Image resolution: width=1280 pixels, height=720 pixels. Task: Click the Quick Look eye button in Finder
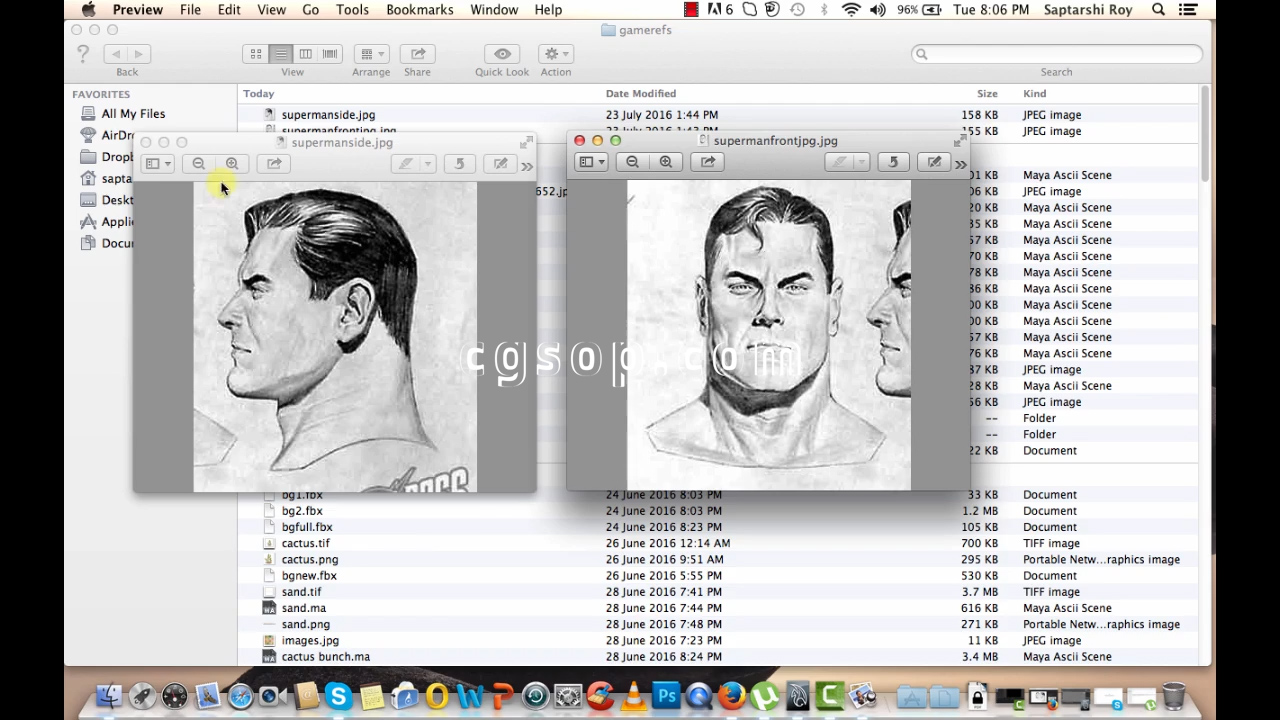502,54
